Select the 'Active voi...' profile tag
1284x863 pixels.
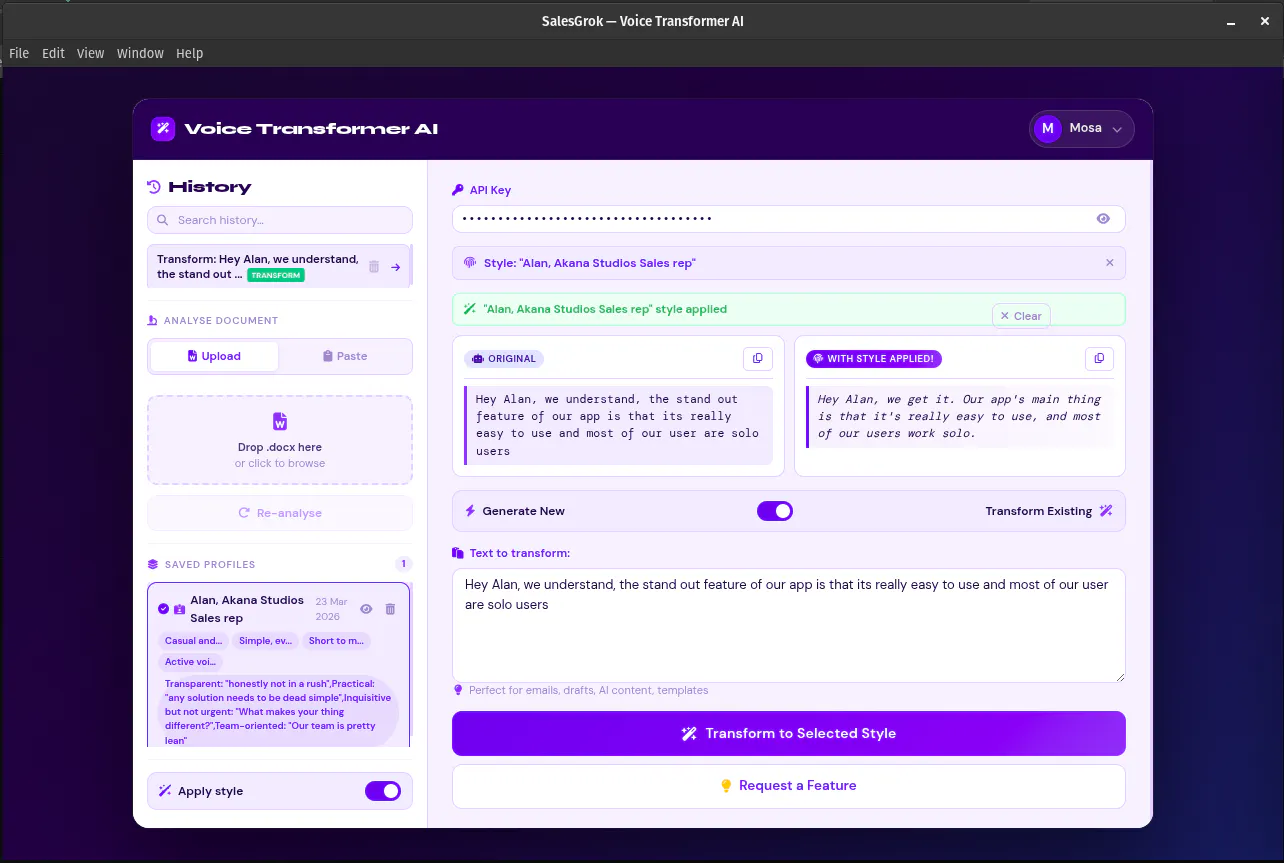(x=190, y=662)
